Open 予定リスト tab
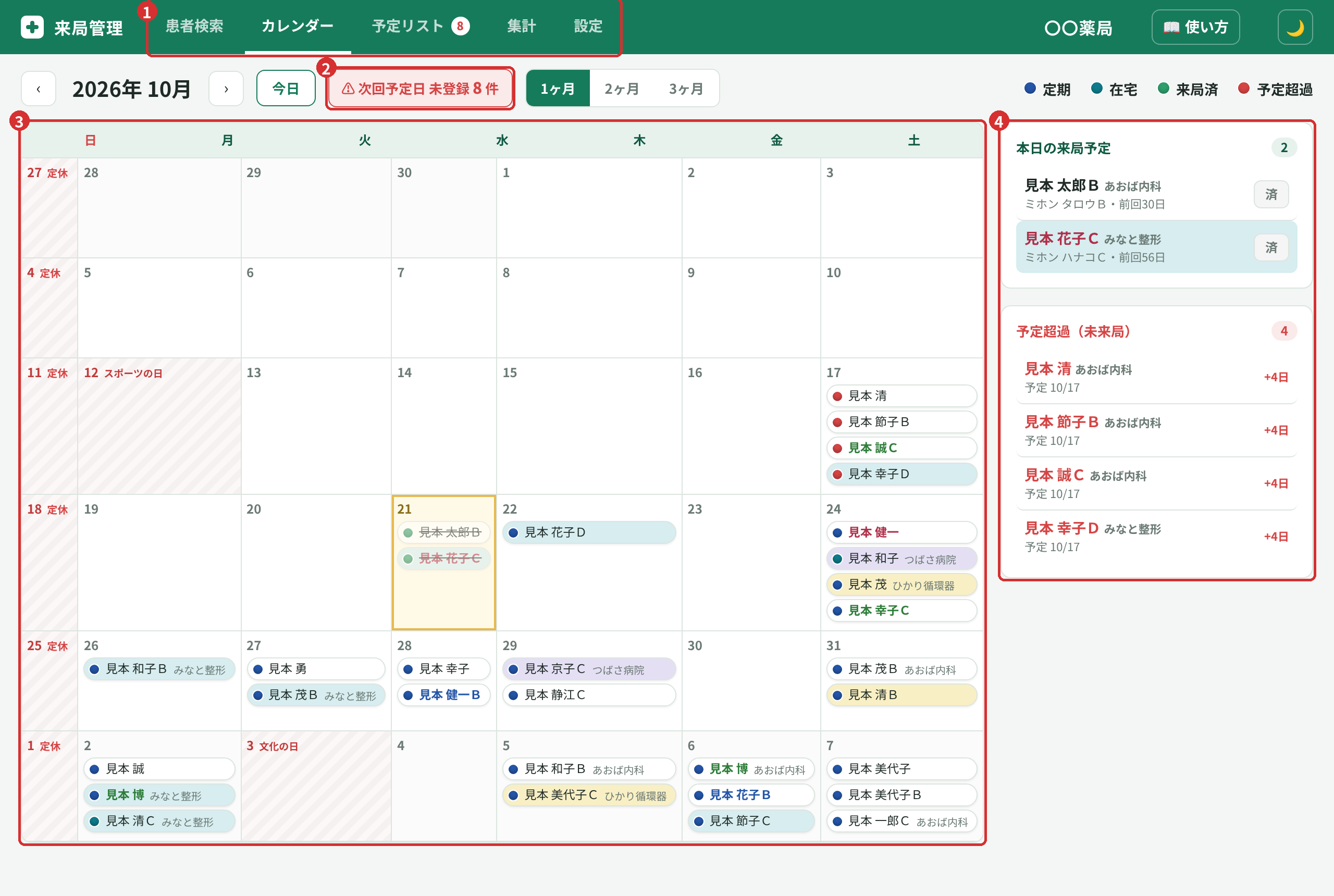Viewport: 1334px width, 896px height. [x=420, y=26]
